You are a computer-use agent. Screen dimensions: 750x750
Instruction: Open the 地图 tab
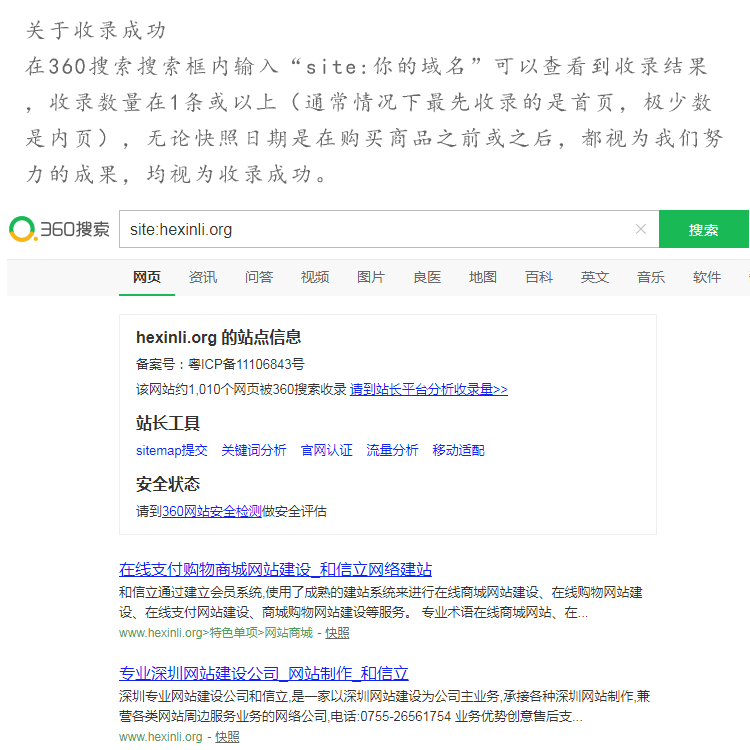[x=483, y=277]
